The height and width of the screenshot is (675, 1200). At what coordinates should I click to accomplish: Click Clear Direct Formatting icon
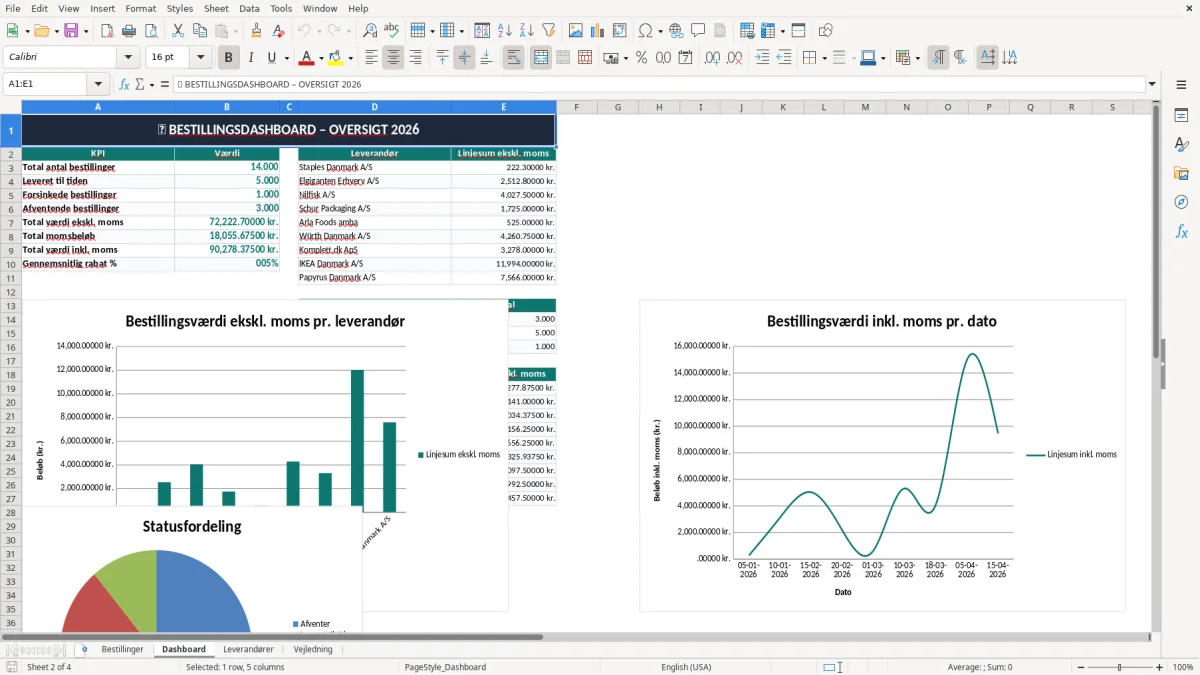278,31
